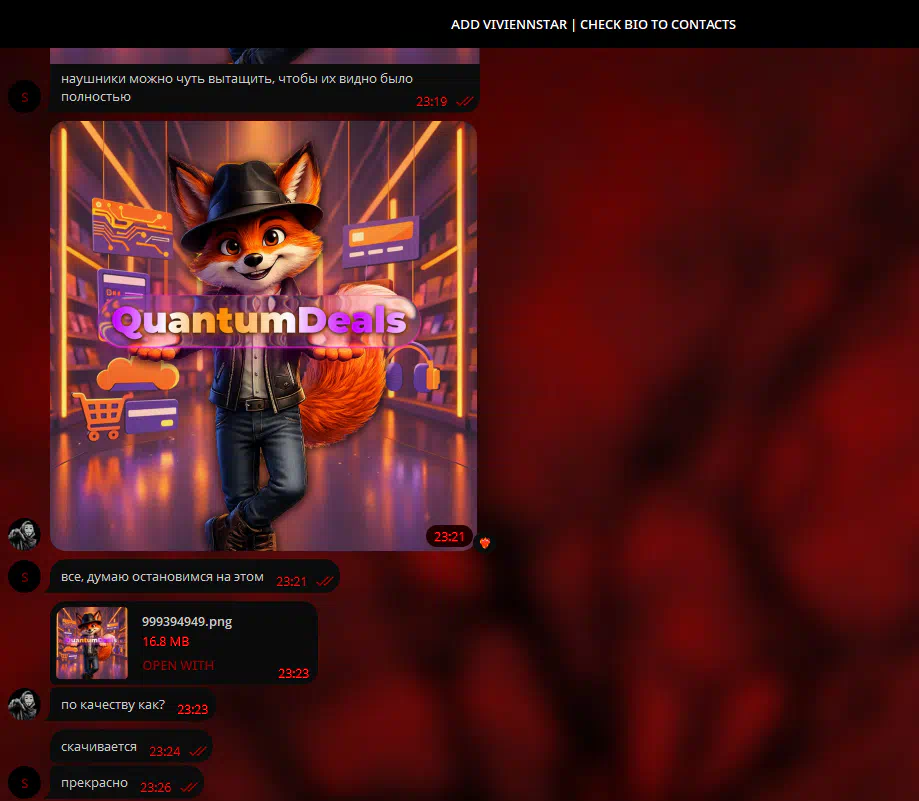Viewport: 919px width, 801px height.
Task: Click the ADD VIVIENNSTAR header banner
Action: (x=593, y=24)
